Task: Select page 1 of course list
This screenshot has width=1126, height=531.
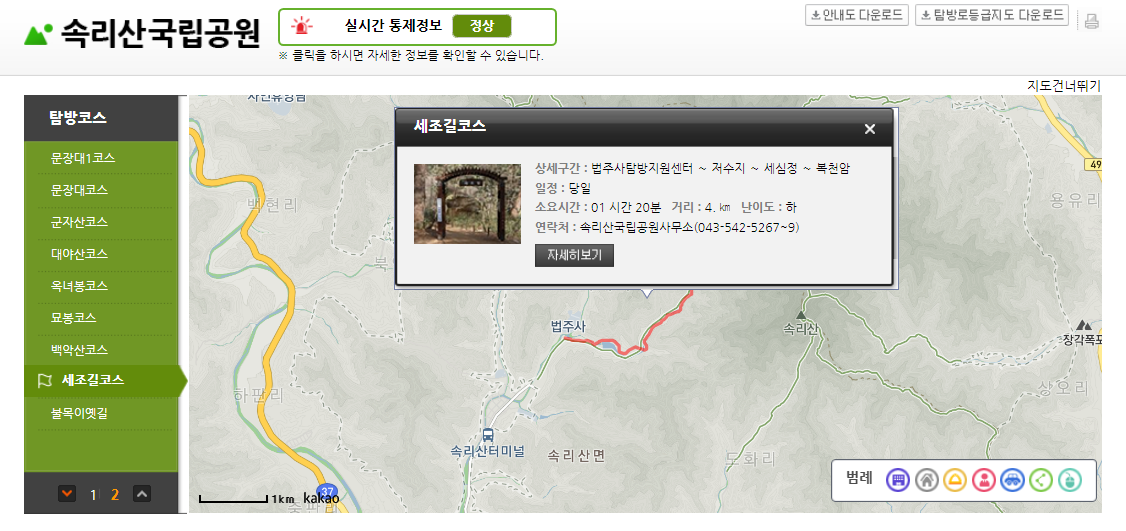Action: click(x=93, y=494)
